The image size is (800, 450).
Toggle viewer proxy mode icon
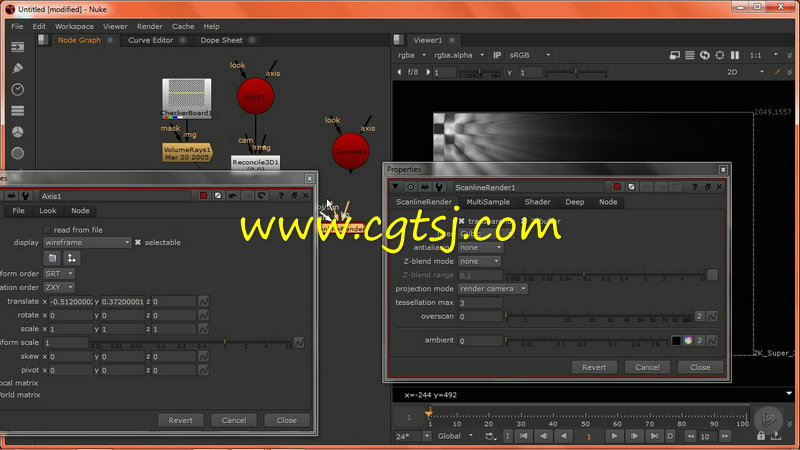tap(674, 55)
